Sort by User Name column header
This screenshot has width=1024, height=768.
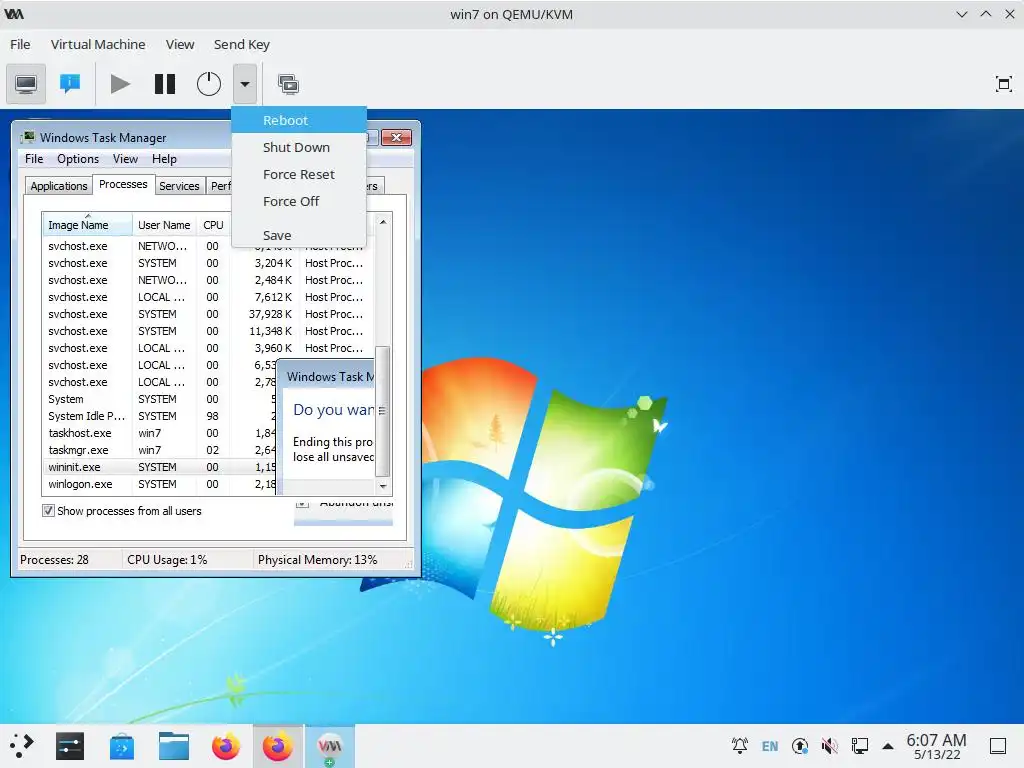(x=164, y=225)
